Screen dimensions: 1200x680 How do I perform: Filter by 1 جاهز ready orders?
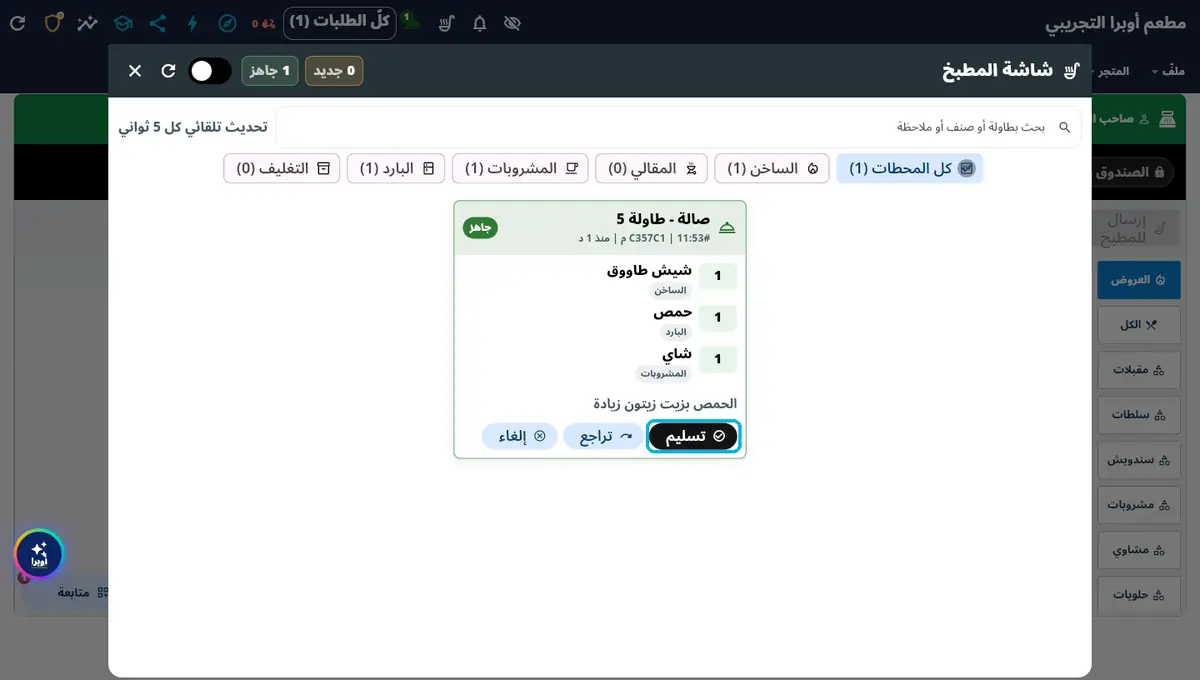pyautogui.click(x=270, y=71)
